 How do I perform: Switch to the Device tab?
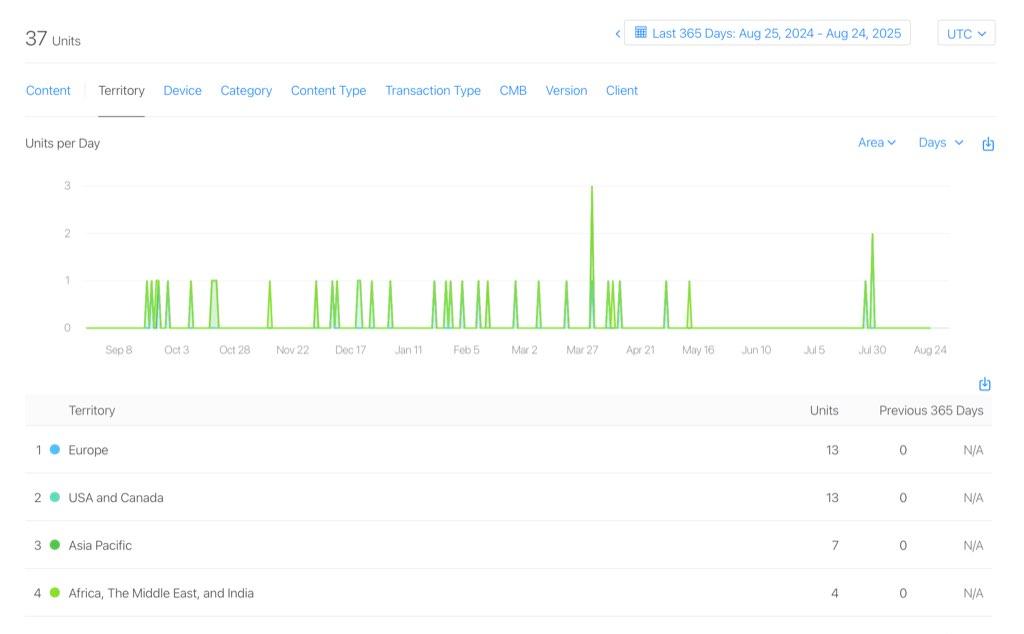(x=182, y=91)
